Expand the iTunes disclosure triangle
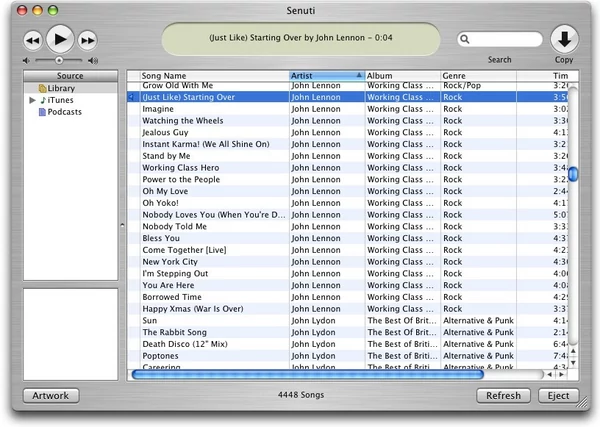Viewport: 600px width, 427px height. pyautogui.click(x=33, y=100)
